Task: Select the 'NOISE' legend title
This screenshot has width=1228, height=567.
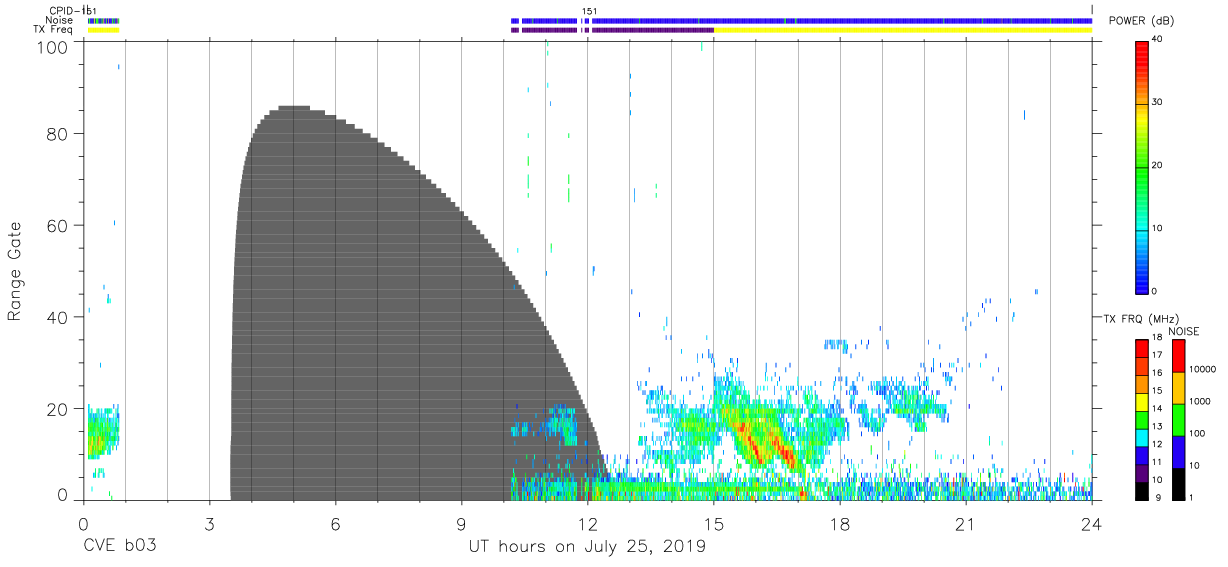Action: point(1182,331)
